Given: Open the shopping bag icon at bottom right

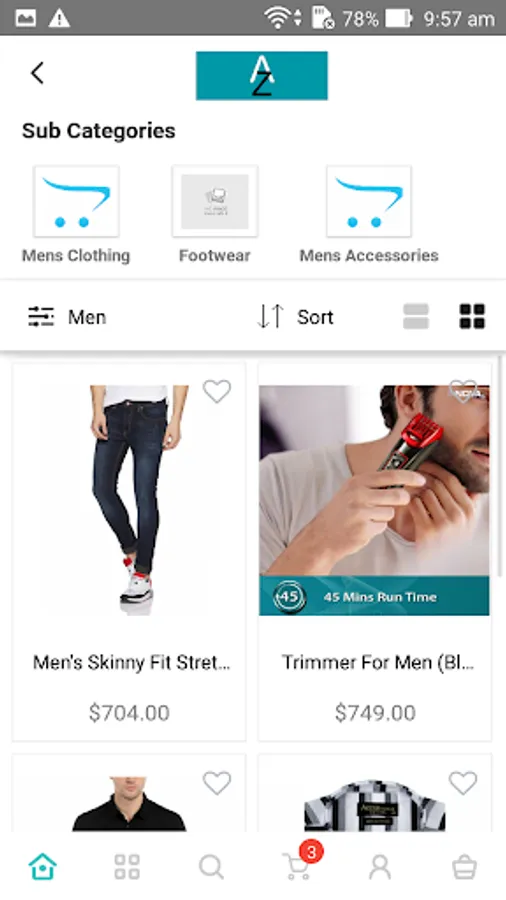Looking at the screenshot, I should [464, 867].
